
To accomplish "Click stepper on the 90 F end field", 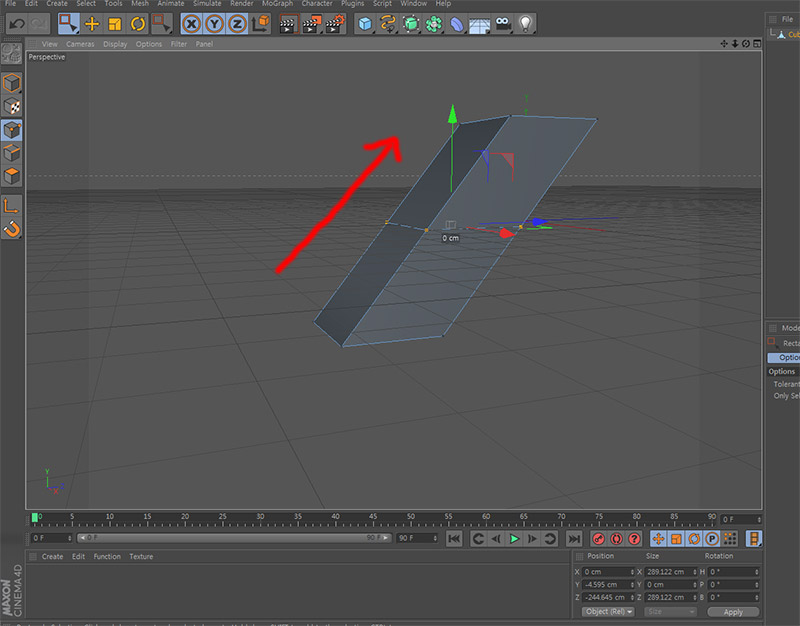I will [x=435, y=538].
